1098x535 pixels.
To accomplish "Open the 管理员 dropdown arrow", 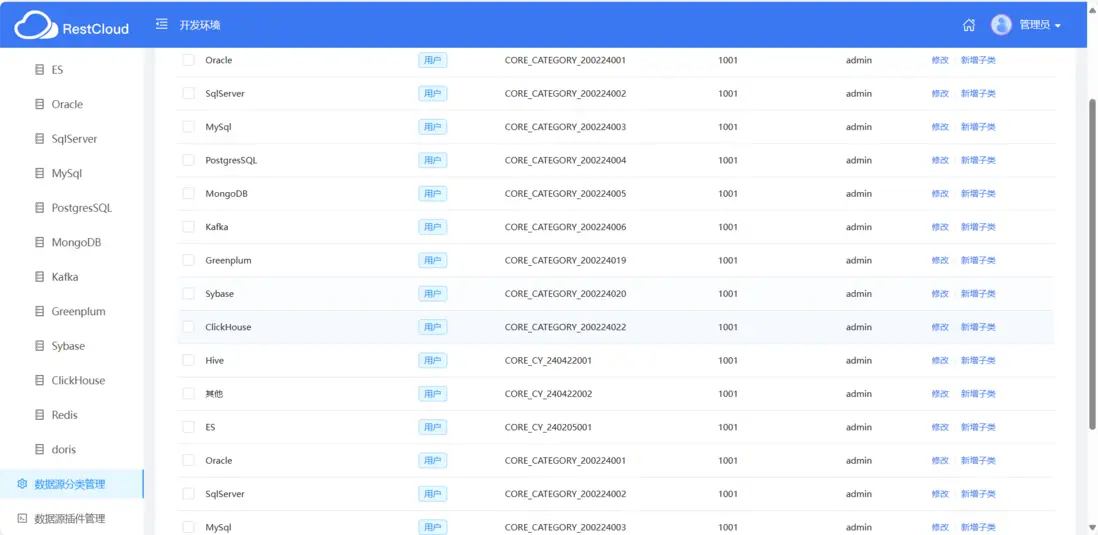I will coord(1057,26).
